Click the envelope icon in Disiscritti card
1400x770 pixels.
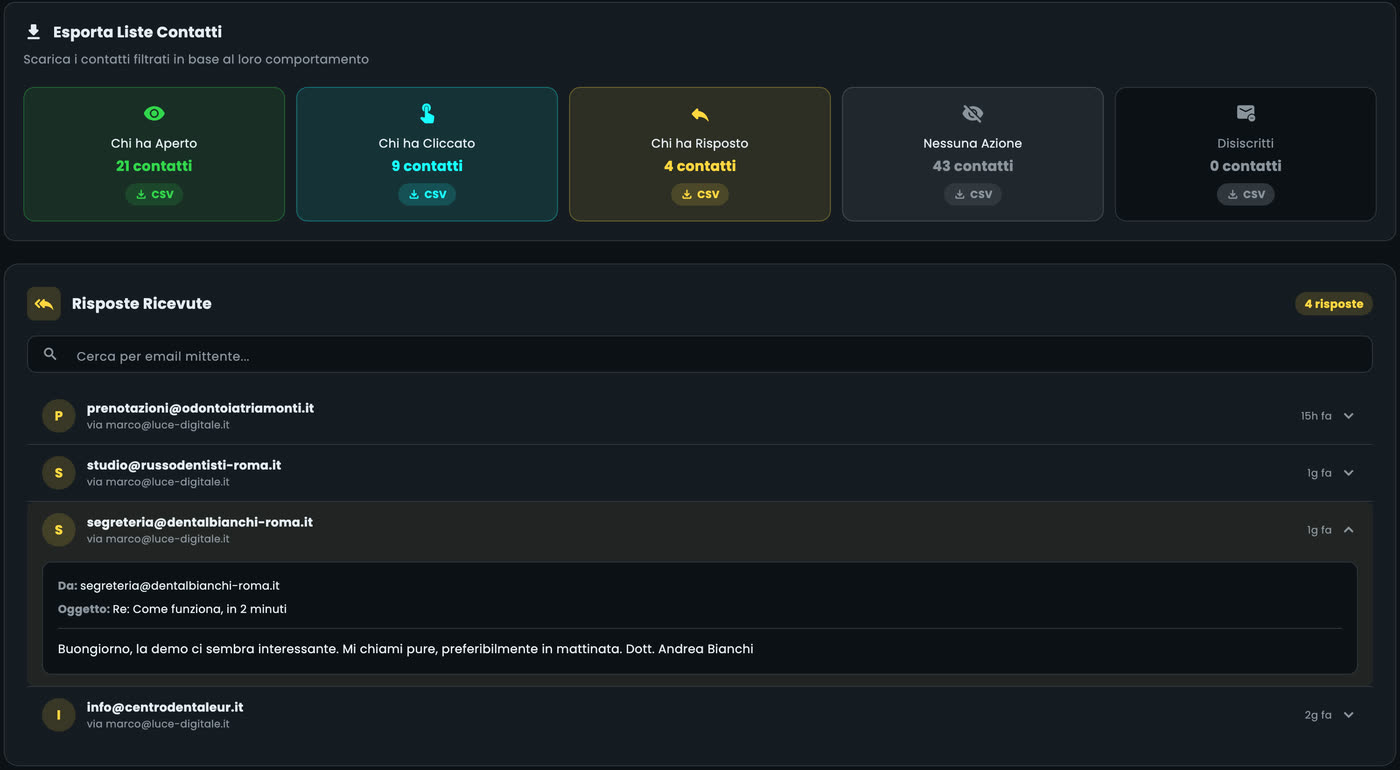1246,113
